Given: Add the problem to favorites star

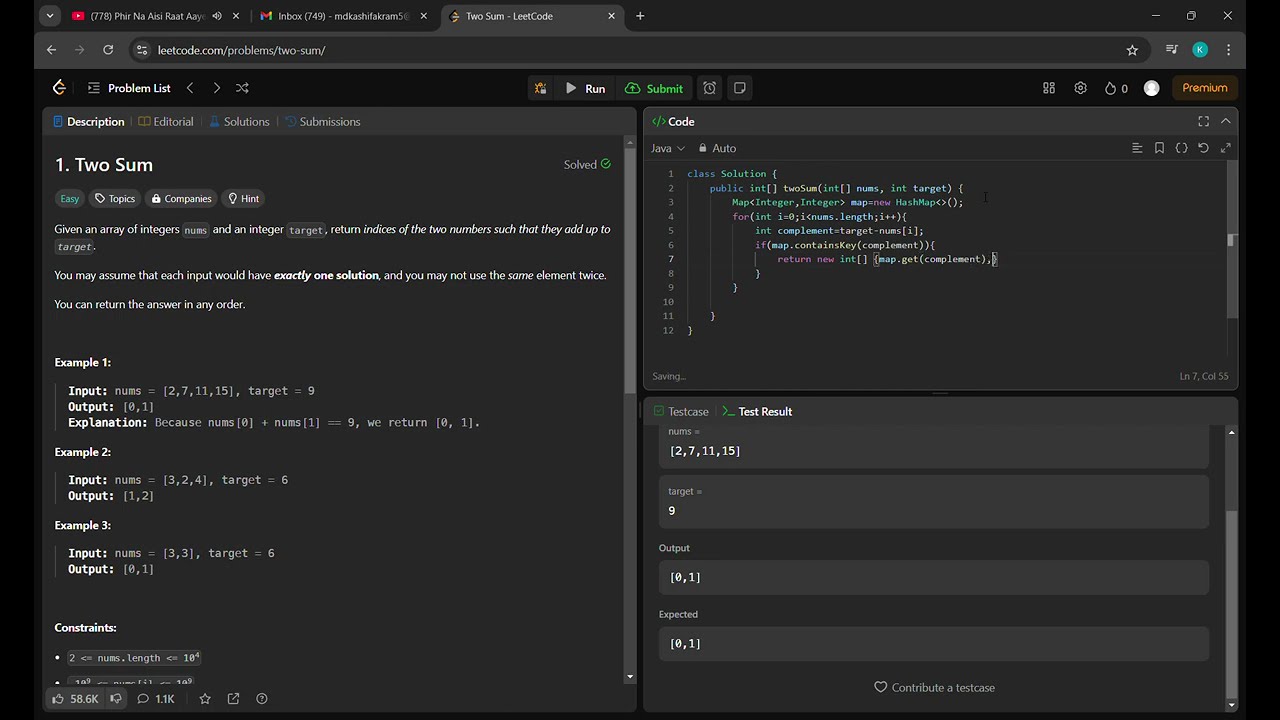Looking at the screenshot, I should [205, 699].
